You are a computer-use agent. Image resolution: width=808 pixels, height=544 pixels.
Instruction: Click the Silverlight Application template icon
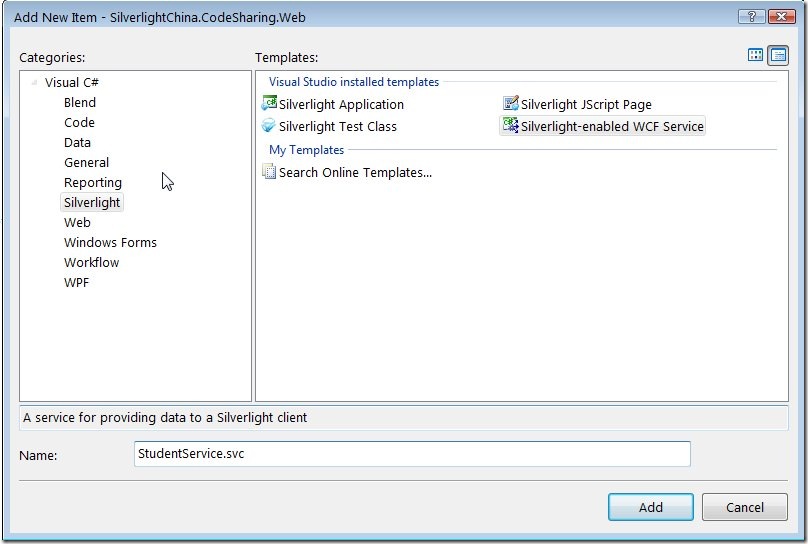pyautogui.click(x=269, y=103)
